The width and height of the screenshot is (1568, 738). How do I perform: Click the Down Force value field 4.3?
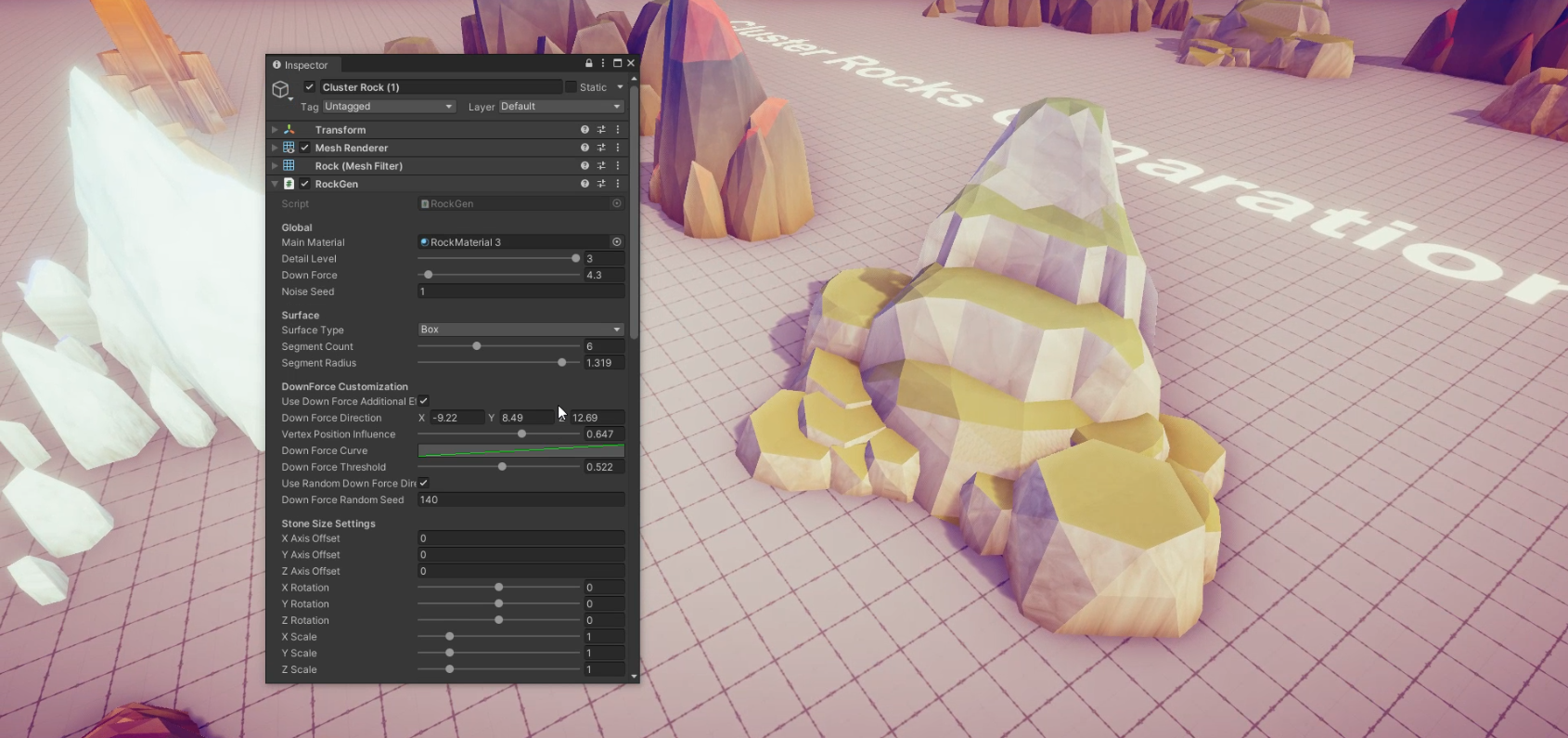(604, 275)
